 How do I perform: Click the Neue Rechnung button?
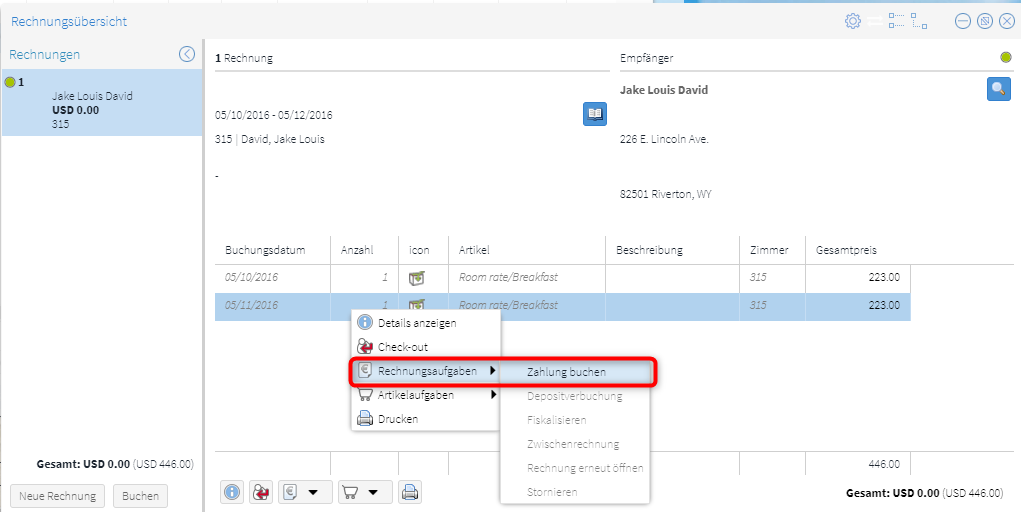pyautogui.click(x=57, y=496)
